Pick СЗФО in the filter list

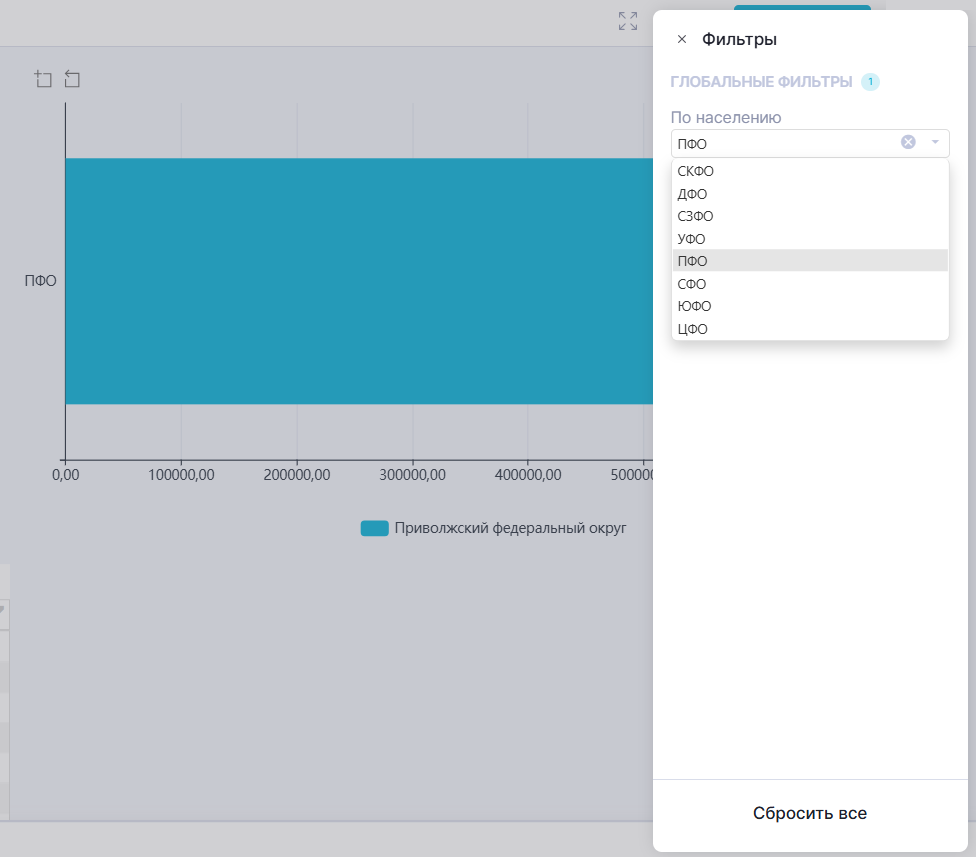(x=695, y=216)
